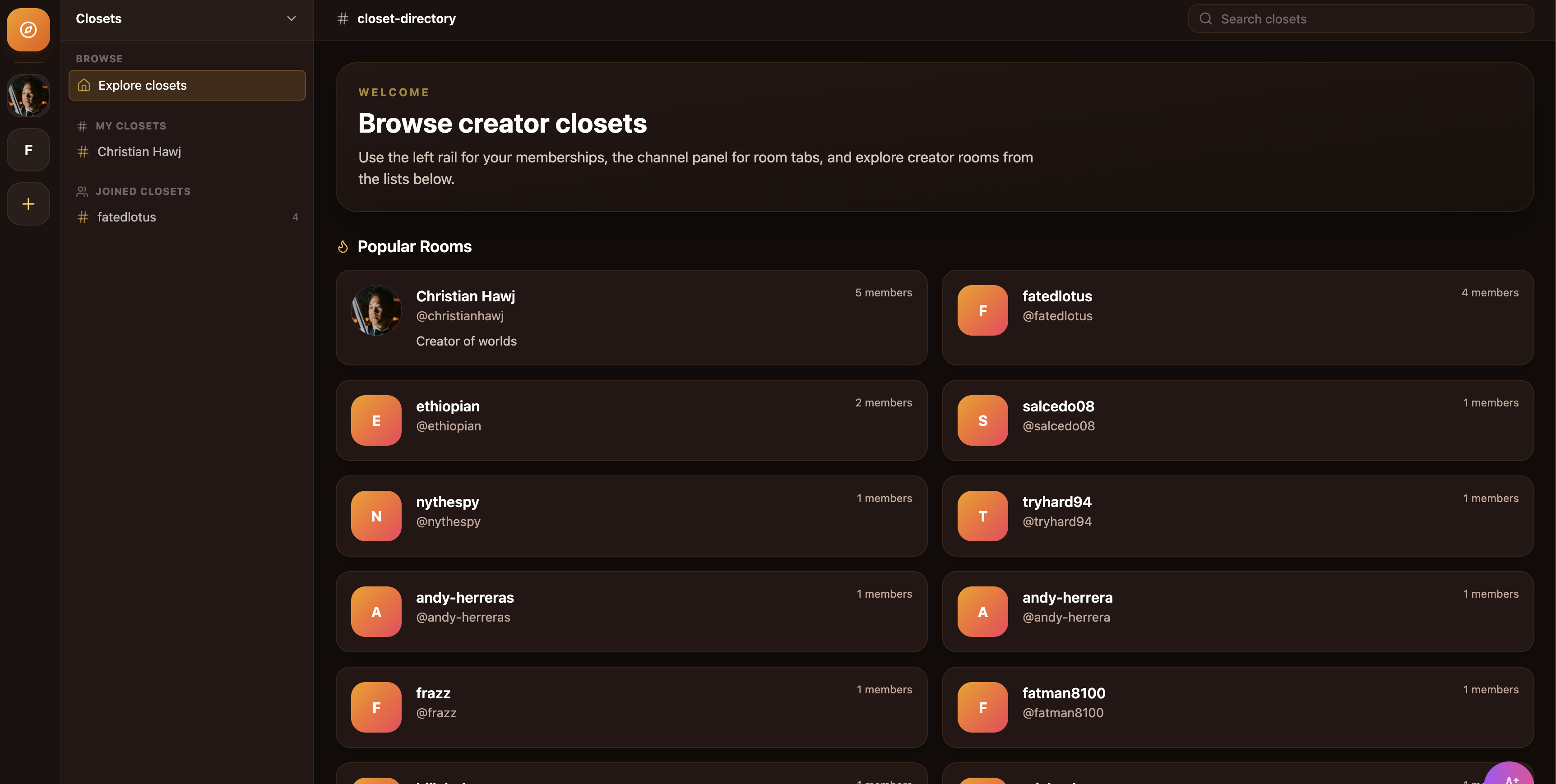Screen dimensions: 1556x784
Task: Select Explore closets in sidebar
Action: pos(187,85)
